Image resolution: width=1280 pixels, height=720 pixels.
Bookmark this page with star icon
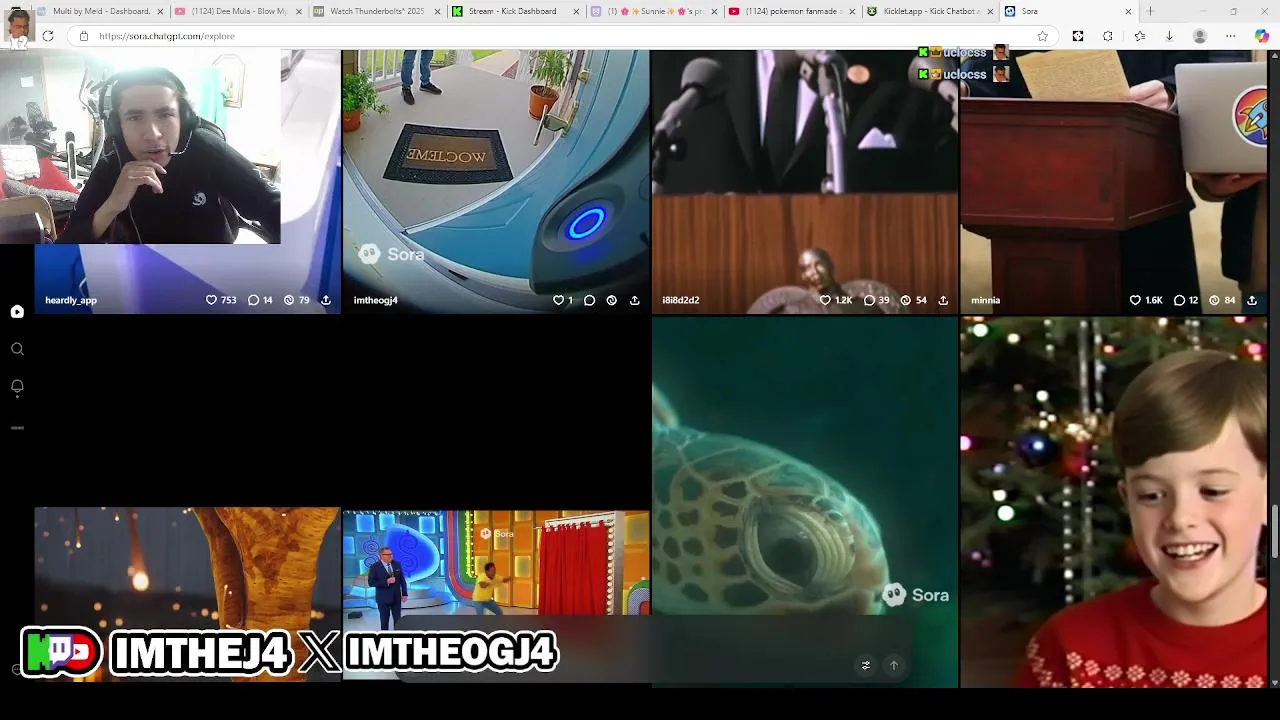[x=1043, y=36]
